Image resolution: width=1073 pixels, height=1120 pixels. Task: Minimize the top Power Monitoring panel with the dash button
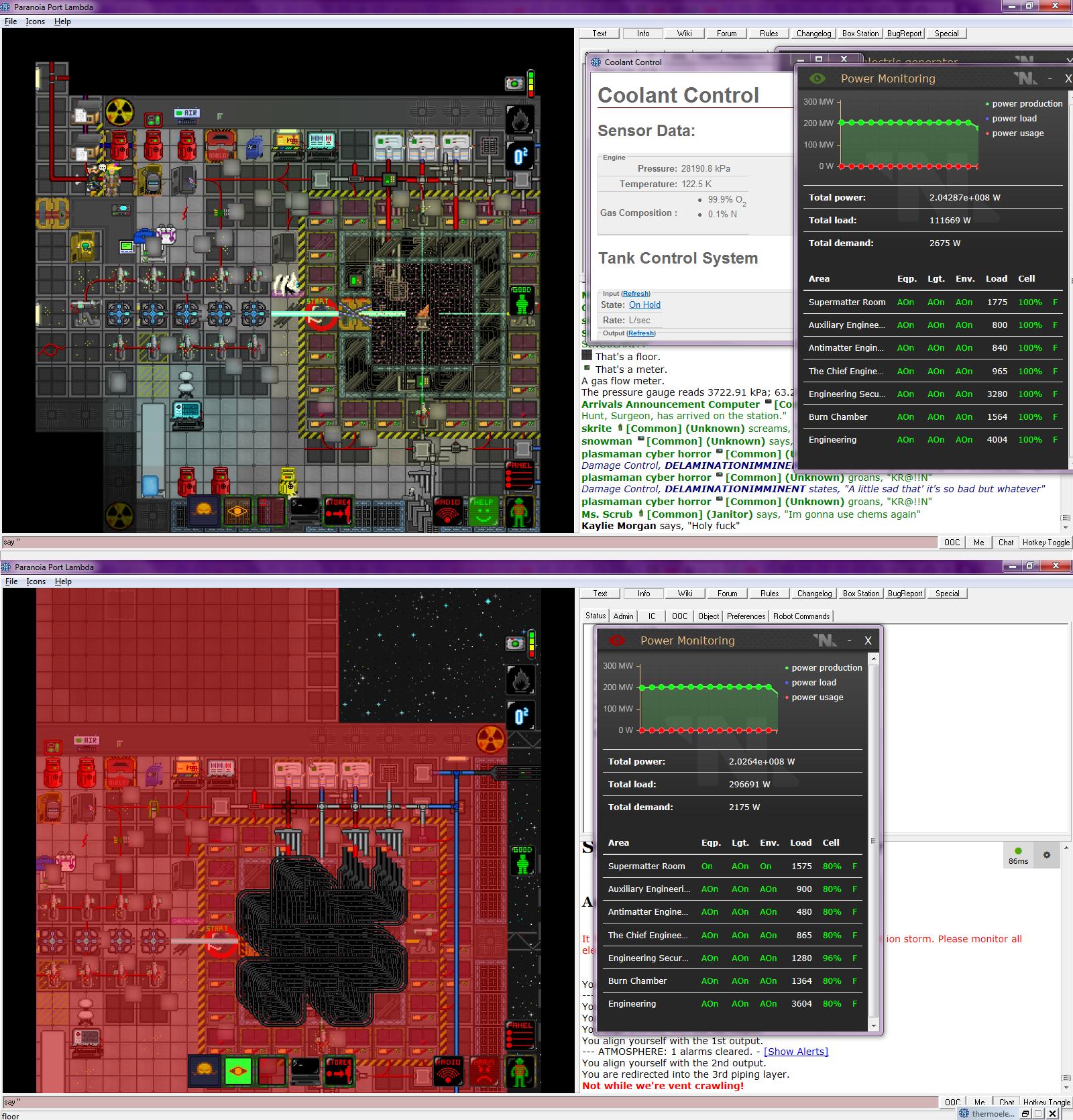pyautogui.click(x=1050, y=78)
